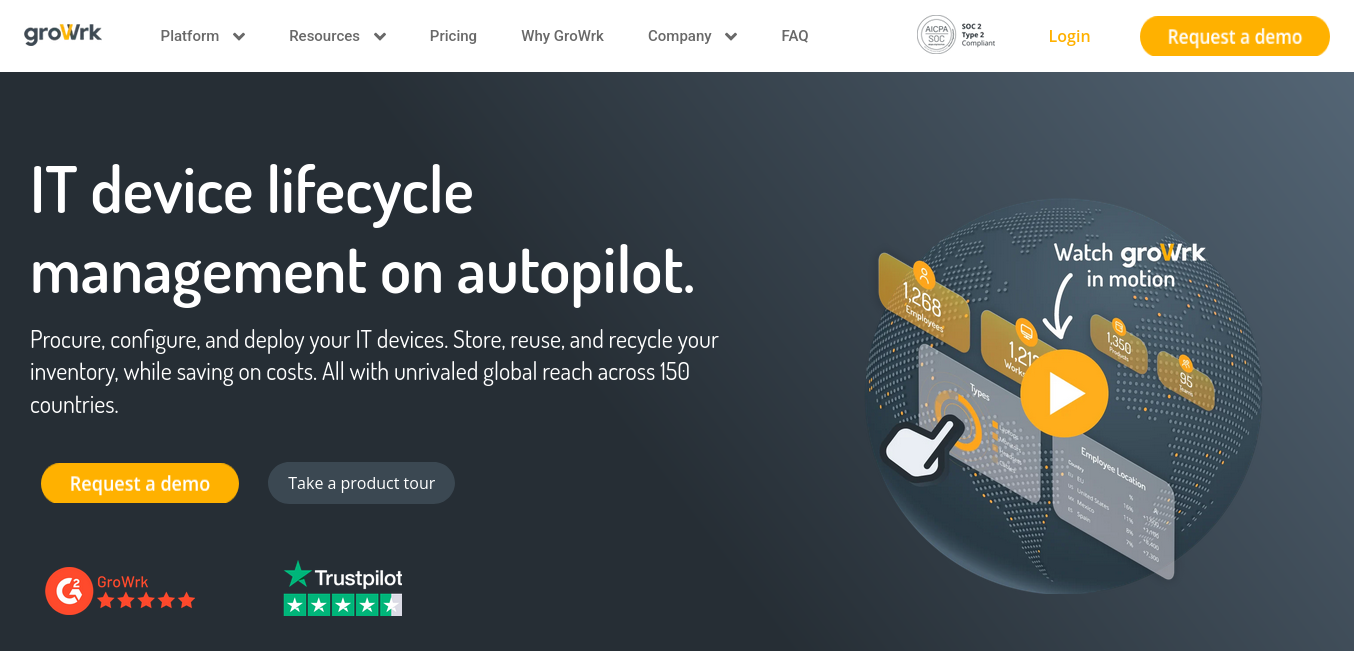The image size is (1366, 651).
Task: Click the Login link
Action: (1069, 36)
